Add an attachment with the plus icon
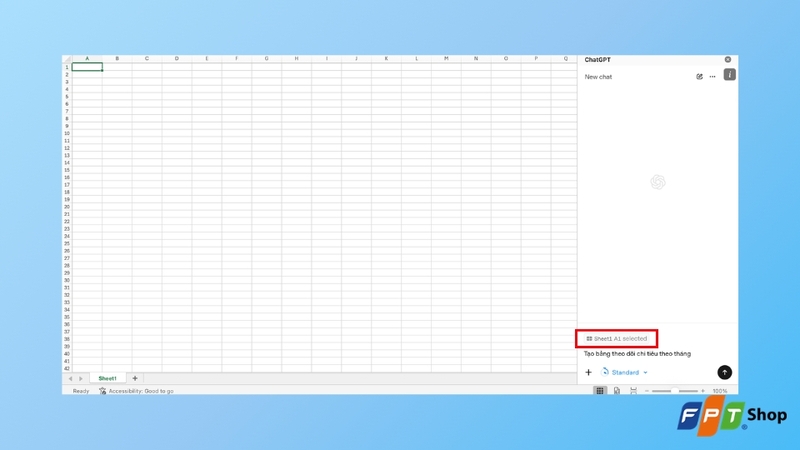Image resolution: width=800 pixels, height=450 pixels. point(588,372)
